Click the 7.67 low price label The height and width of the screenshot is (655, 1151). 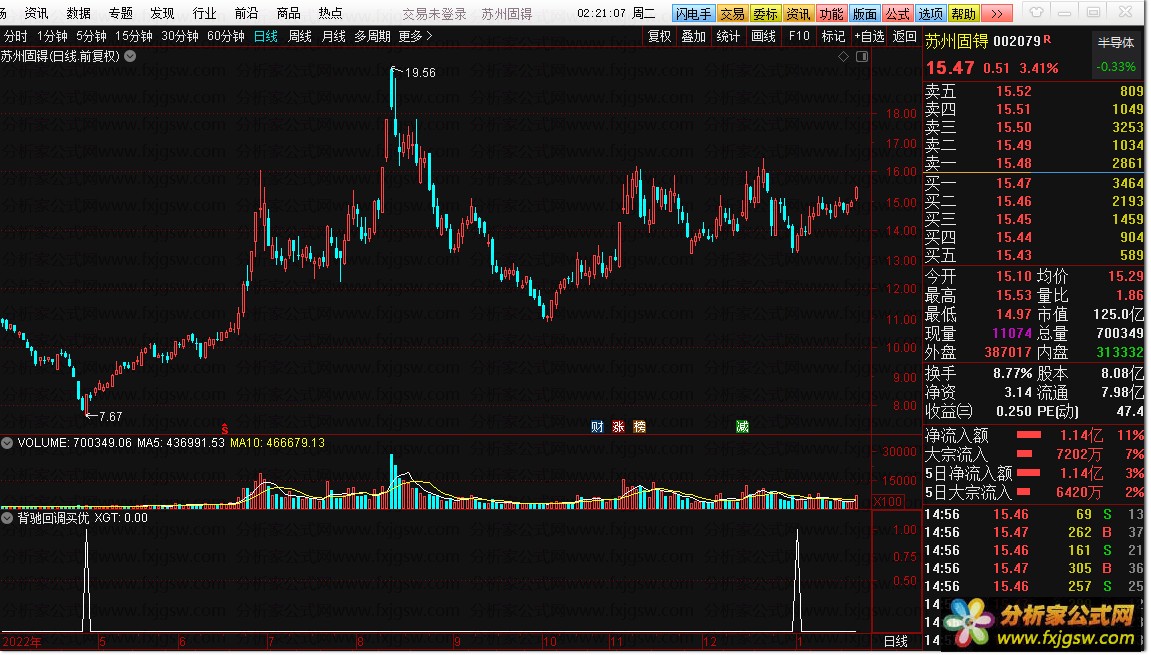(110, 416)
